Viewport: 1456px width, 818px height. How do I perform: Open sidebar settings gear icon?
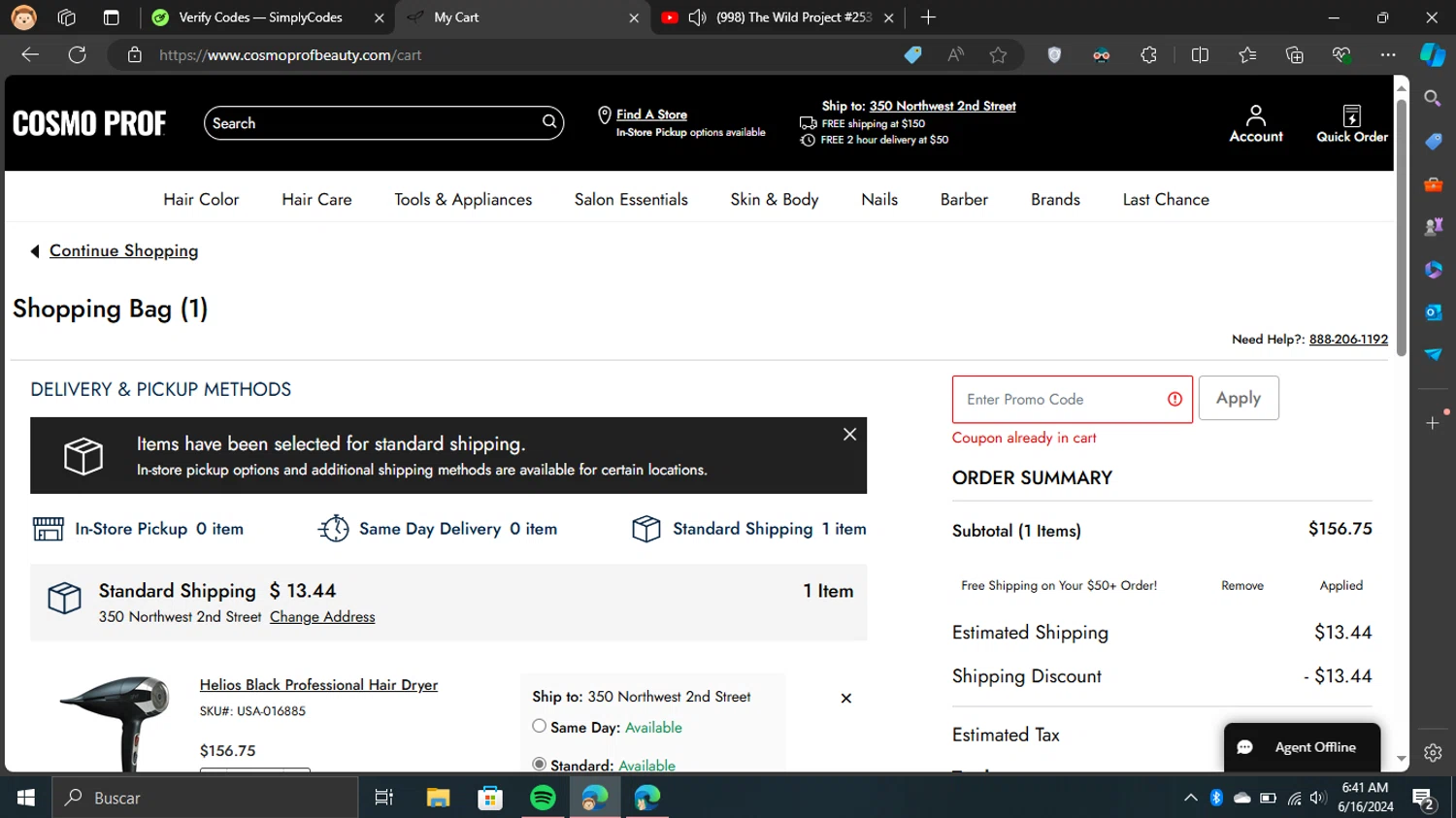[1433, 752]
